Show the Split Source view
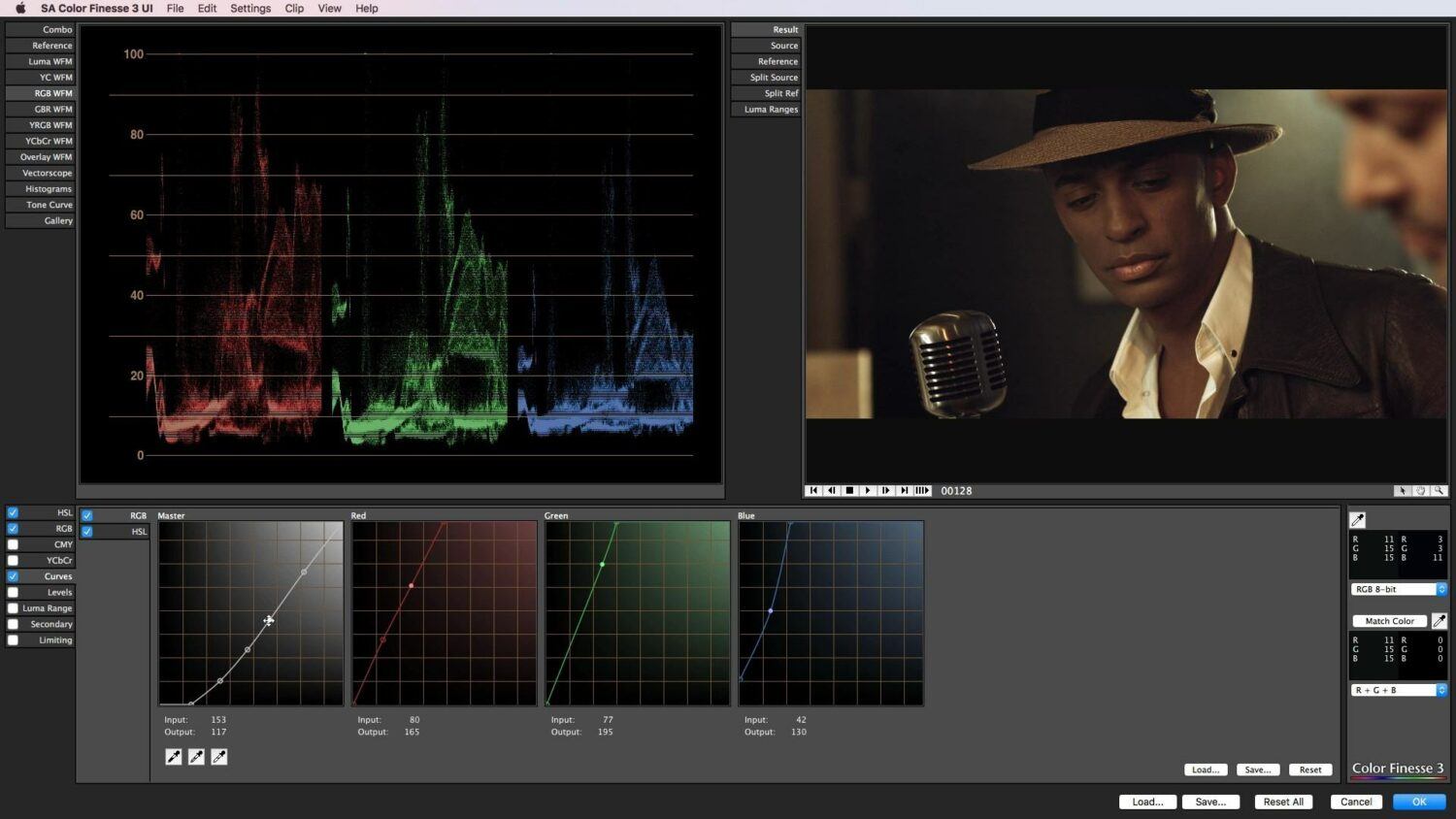Screen dimensions: 1456x819 pos(766,77)
